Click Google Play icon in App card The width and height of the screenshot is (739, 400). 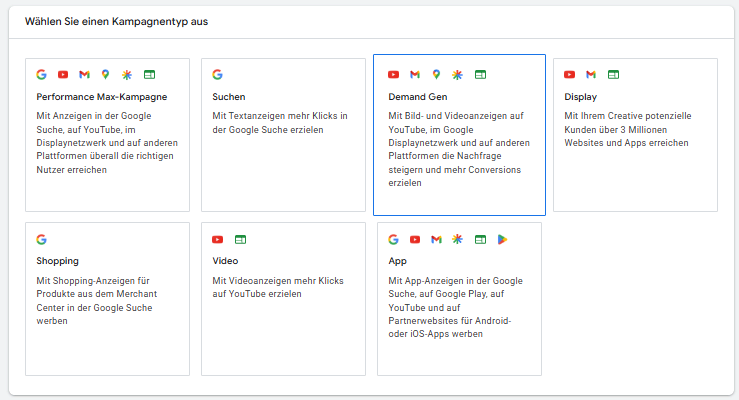pyautogui.click(x=502, y=239)
